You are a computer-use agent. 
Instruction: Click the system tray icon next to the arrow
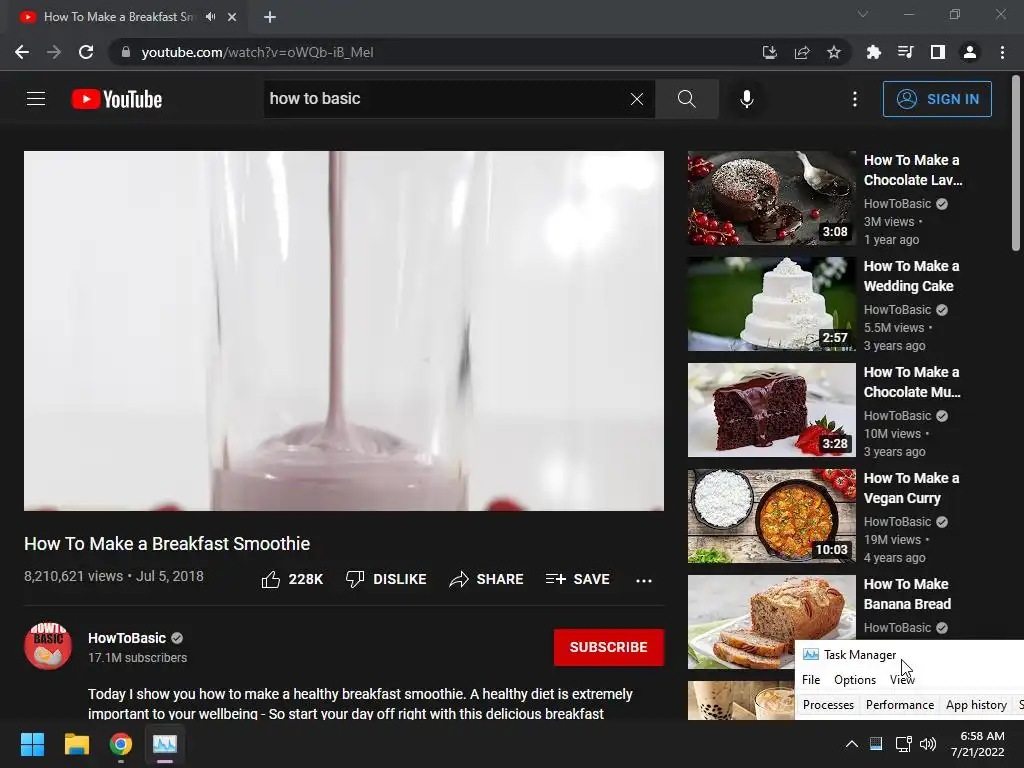click(x=876, y=744)
